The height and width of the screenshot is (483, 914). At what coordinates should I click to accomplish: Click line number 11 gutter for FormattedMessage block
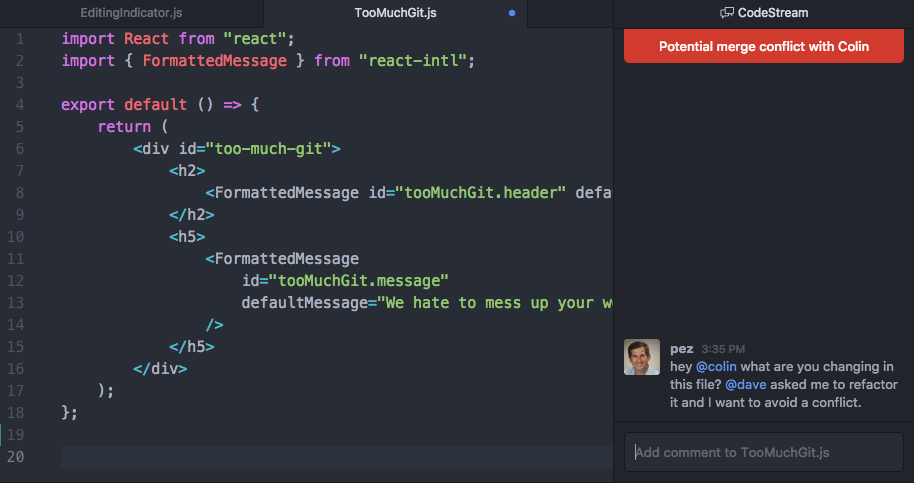pyautogui.click(x=16, y=259)
